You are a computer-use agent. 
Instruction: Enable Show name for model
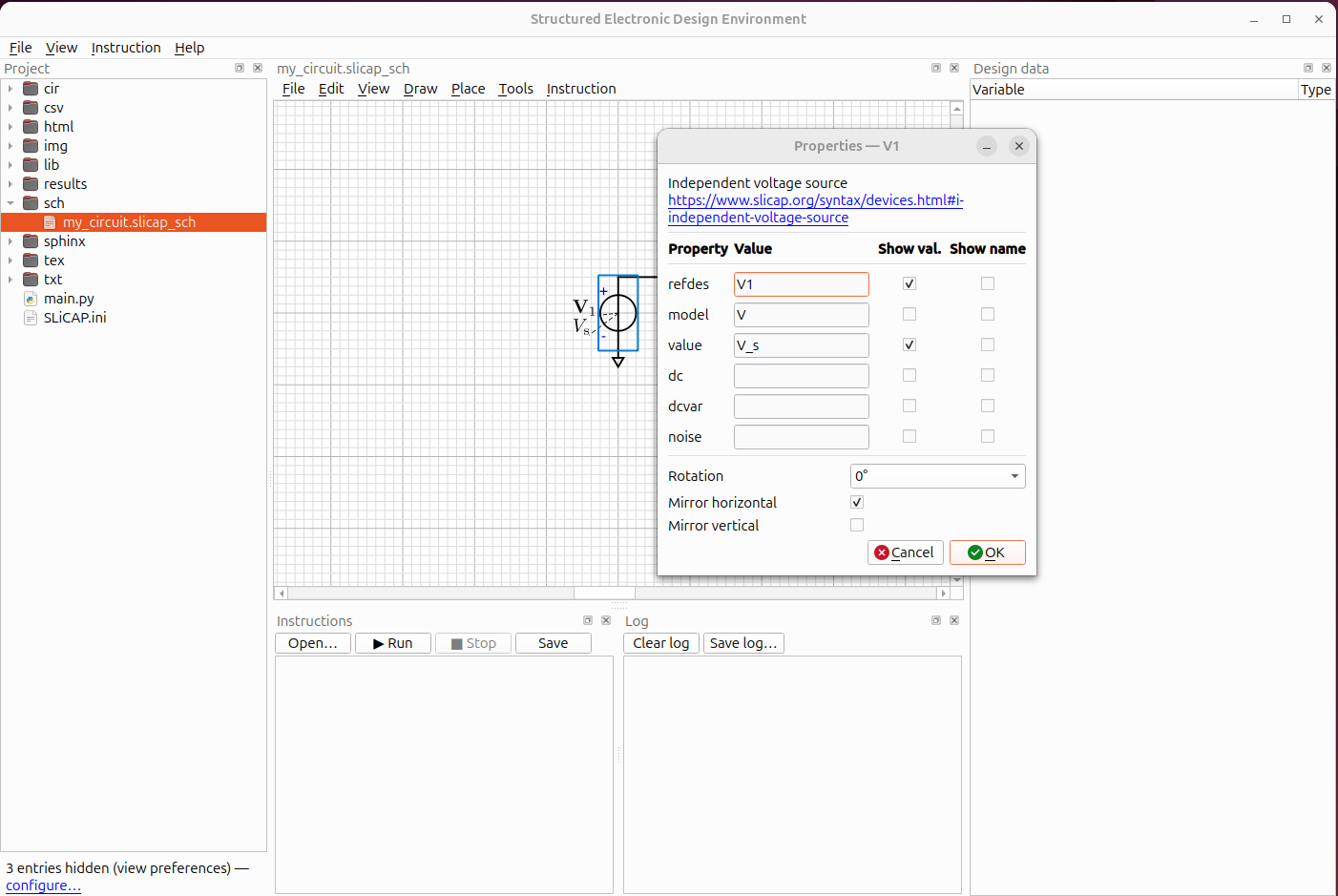(x=988, y=314)
